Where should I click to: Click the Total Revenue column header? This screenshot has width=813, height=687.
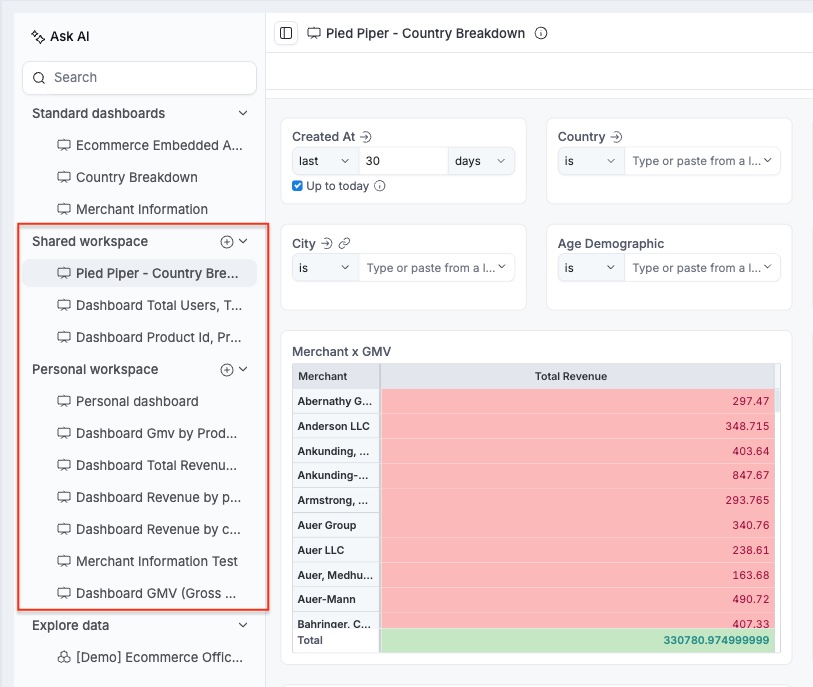click(571, 376)
